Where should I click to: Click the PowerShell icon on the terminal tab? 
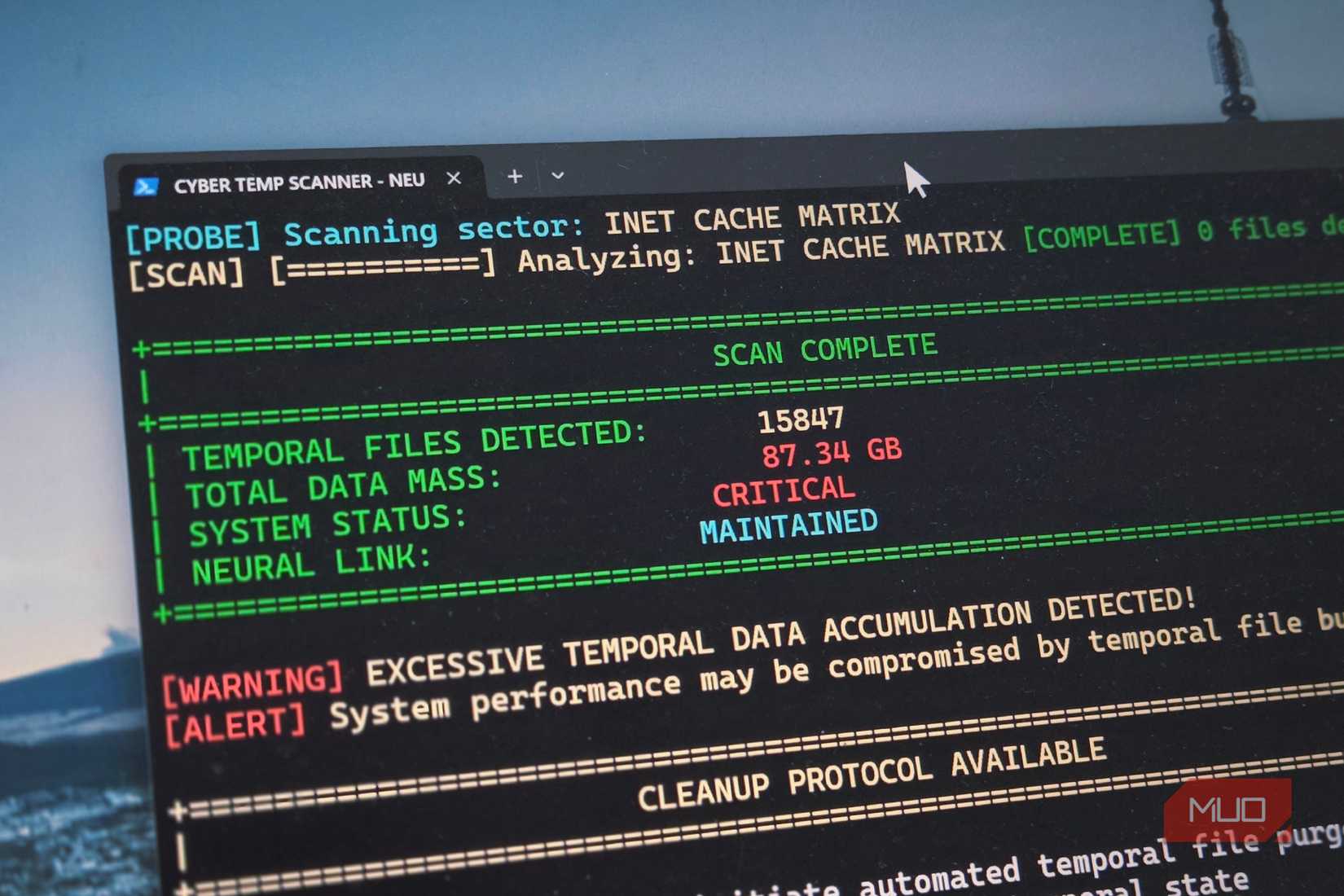[147, 182]
